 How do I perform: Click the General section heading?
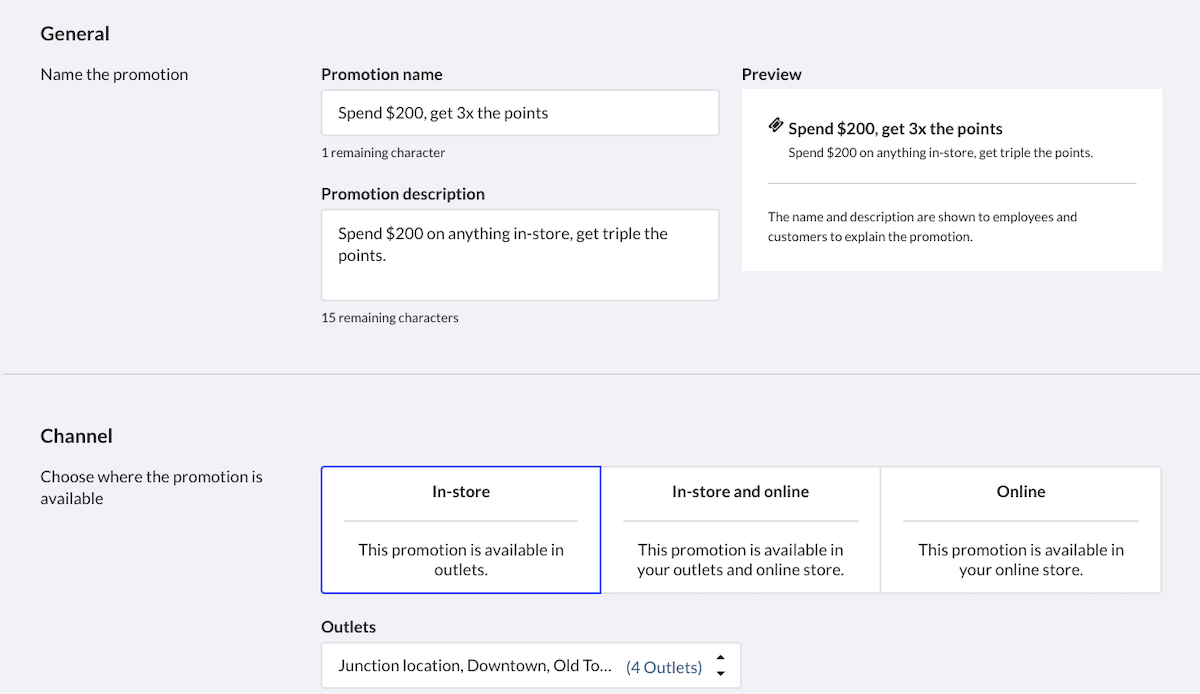pyautogui.click(x=75, y=34)
